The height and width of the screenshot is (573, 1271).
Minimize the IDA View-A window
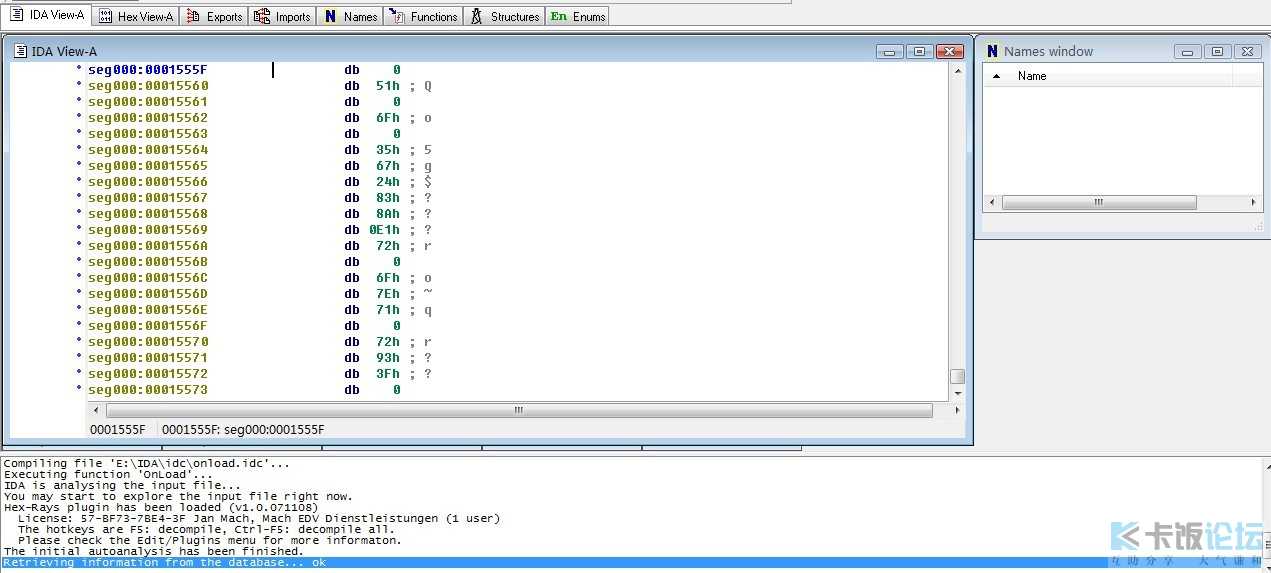click(x=889, y=51)
